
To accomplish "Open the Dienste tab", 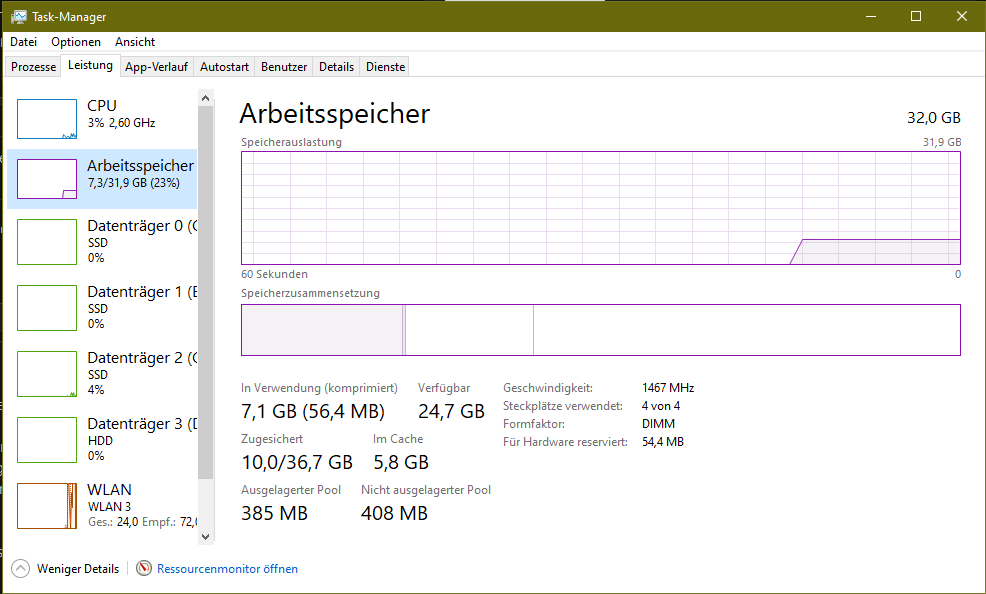I will coord(385,67).
